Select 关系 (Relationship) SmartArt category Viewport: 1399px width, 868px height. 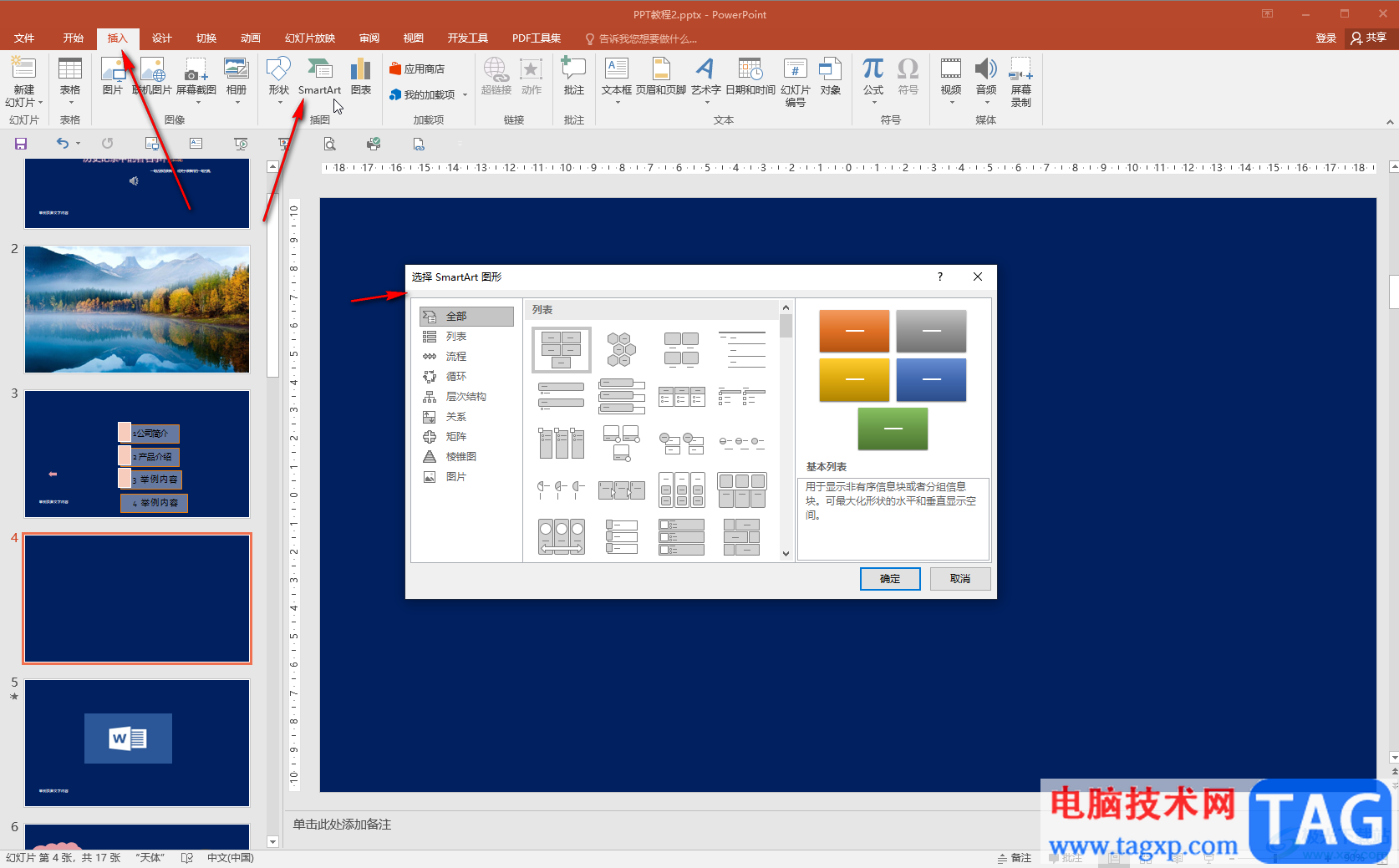pyautogui.click(x=466, y=417)
